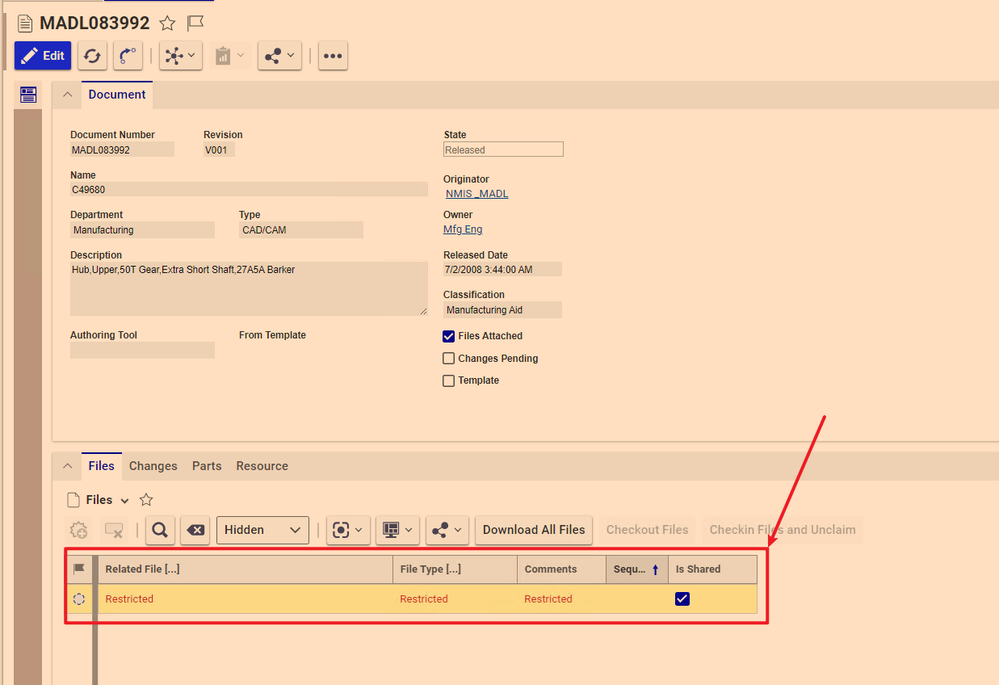This screenshot has width=999, height=685.
Task: Open the Hidden dropdown in Files toolbar
Action: (x=262, y=530)
